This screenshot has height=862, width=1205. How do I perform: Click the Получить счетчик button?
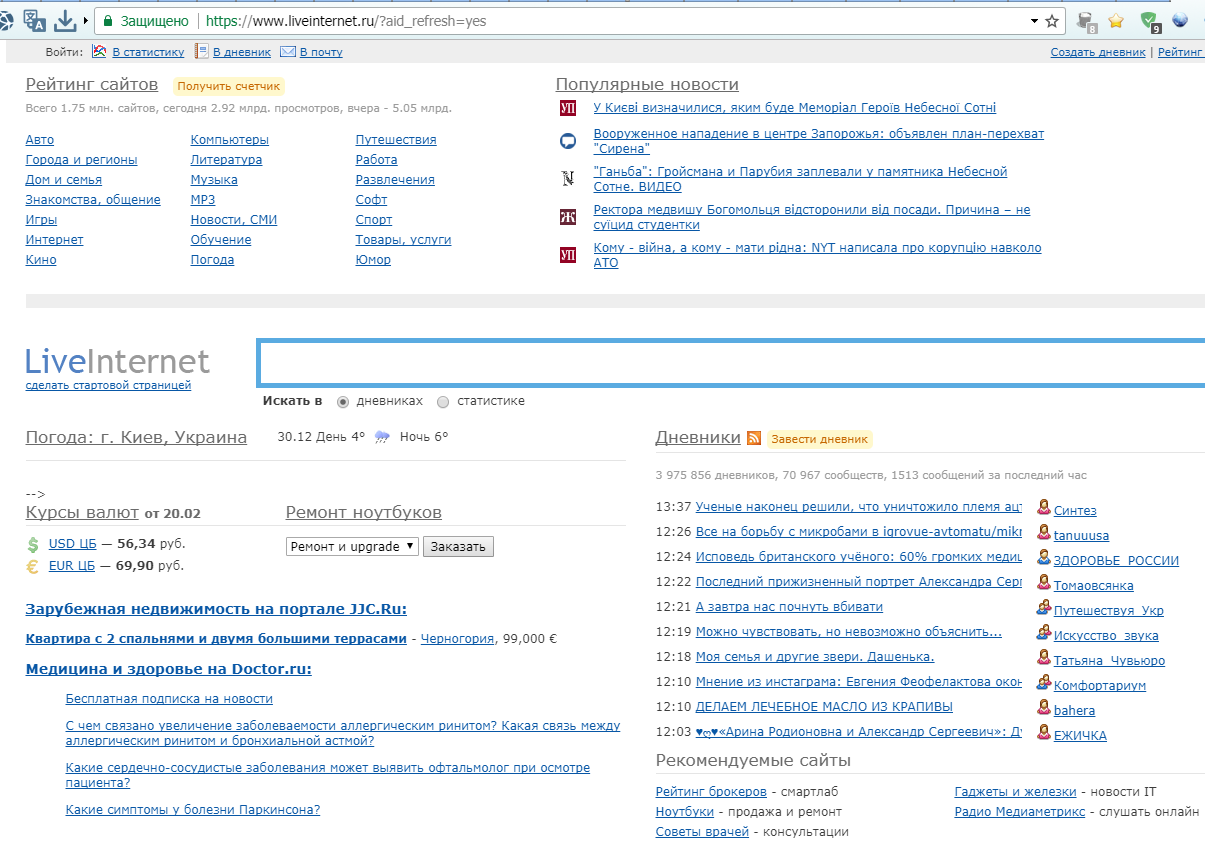click(x=229, y=87)
